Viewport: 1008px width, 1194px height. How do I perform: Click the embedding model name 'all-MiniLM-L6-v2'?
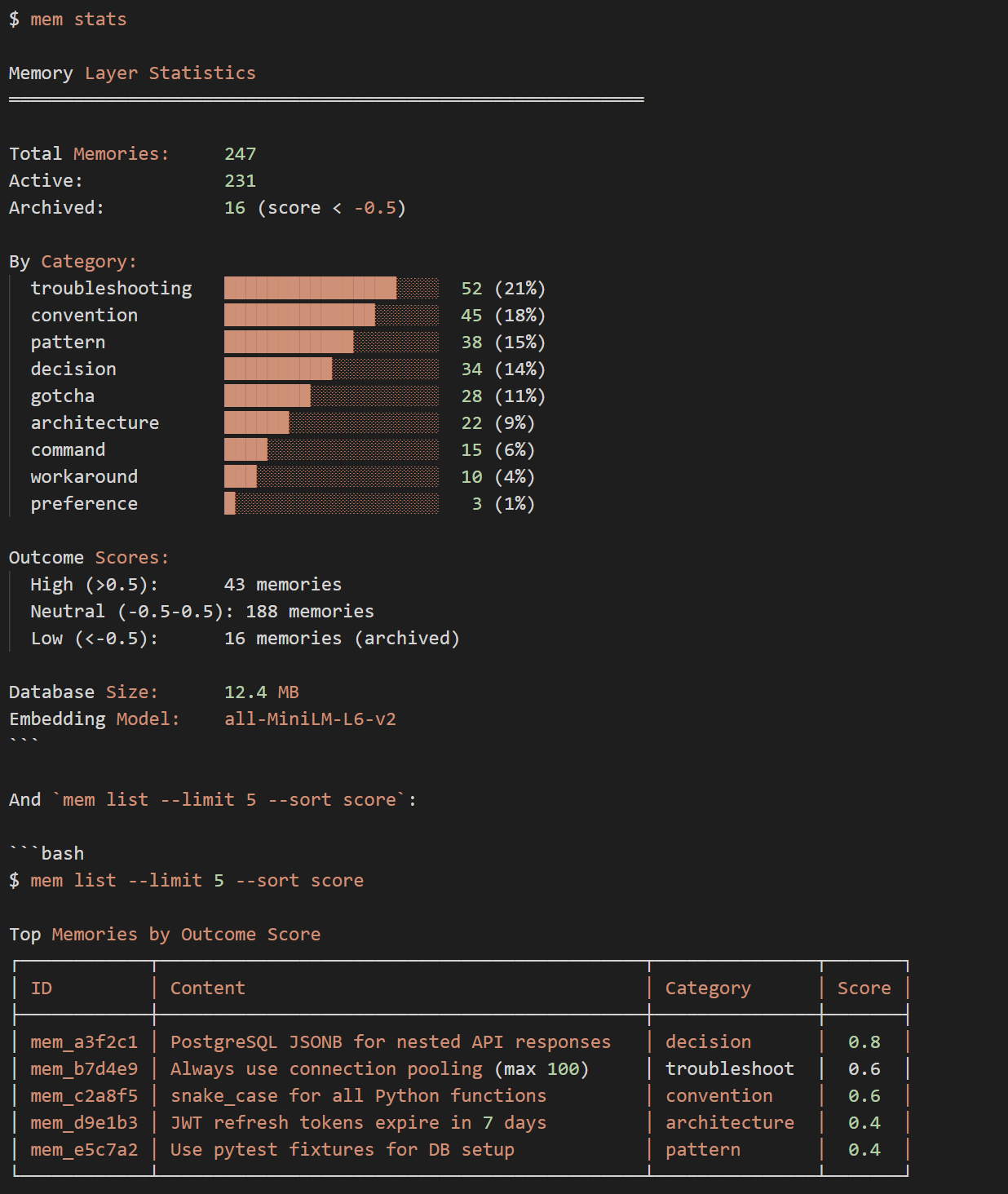point(310,719)
